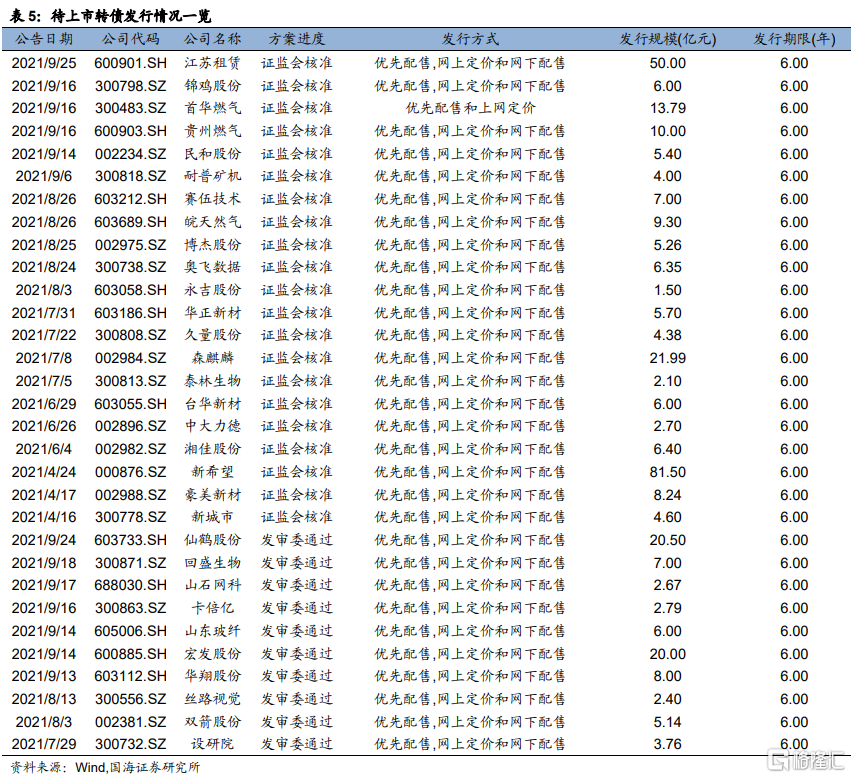Select the 江苏租赁 company name cell
852x778 pixels.
coord(212,62)
